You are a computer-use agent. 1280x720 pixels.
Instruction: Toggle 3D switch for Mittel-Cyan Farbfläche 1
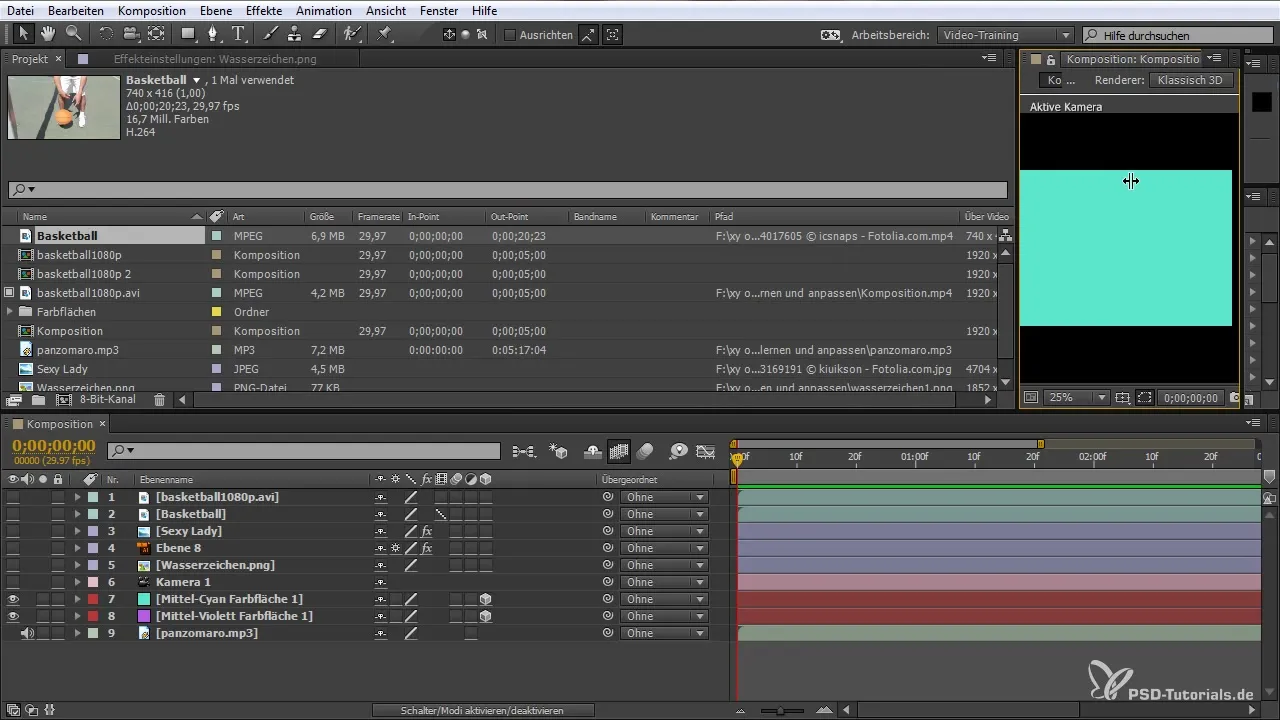coord(485,599)
